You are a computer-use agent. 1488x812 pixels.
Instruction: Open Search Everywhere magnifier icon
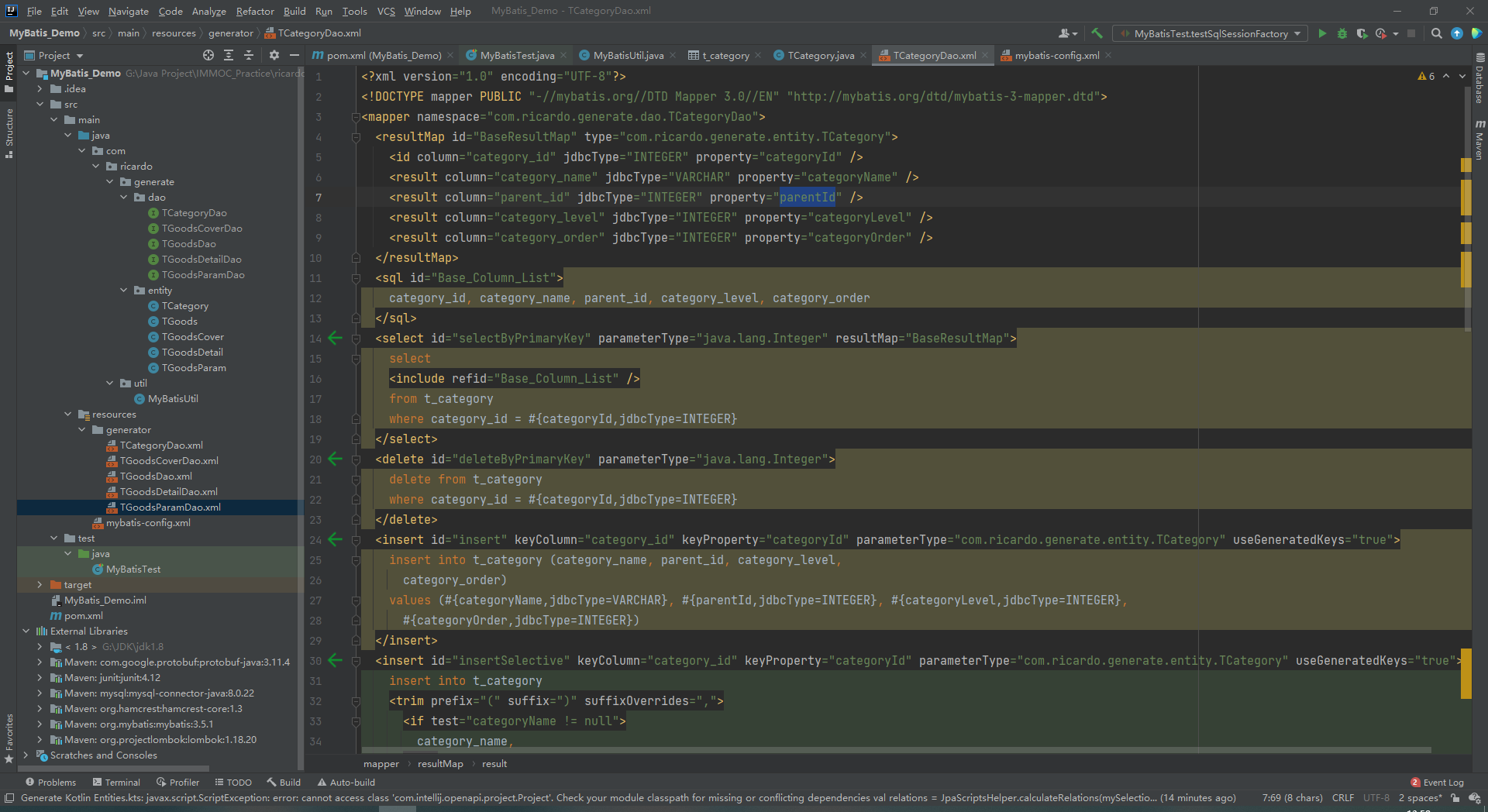coord(1437,33)
